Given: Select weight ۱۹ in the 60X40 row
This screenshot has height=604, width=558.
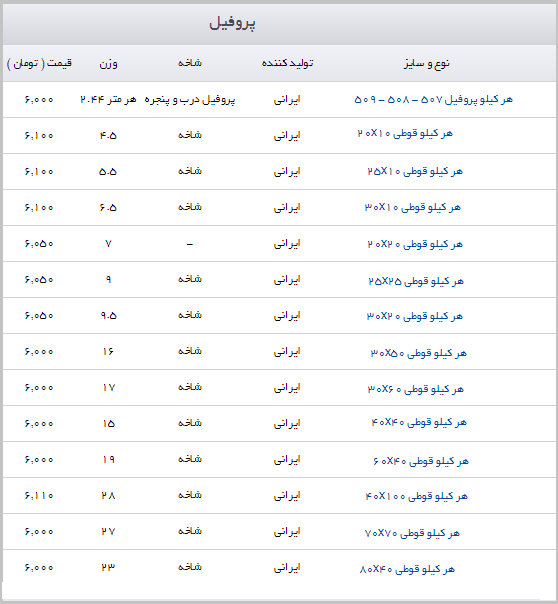Looking at the screenshot, I should pyautogui.click(x=109, y=460).
